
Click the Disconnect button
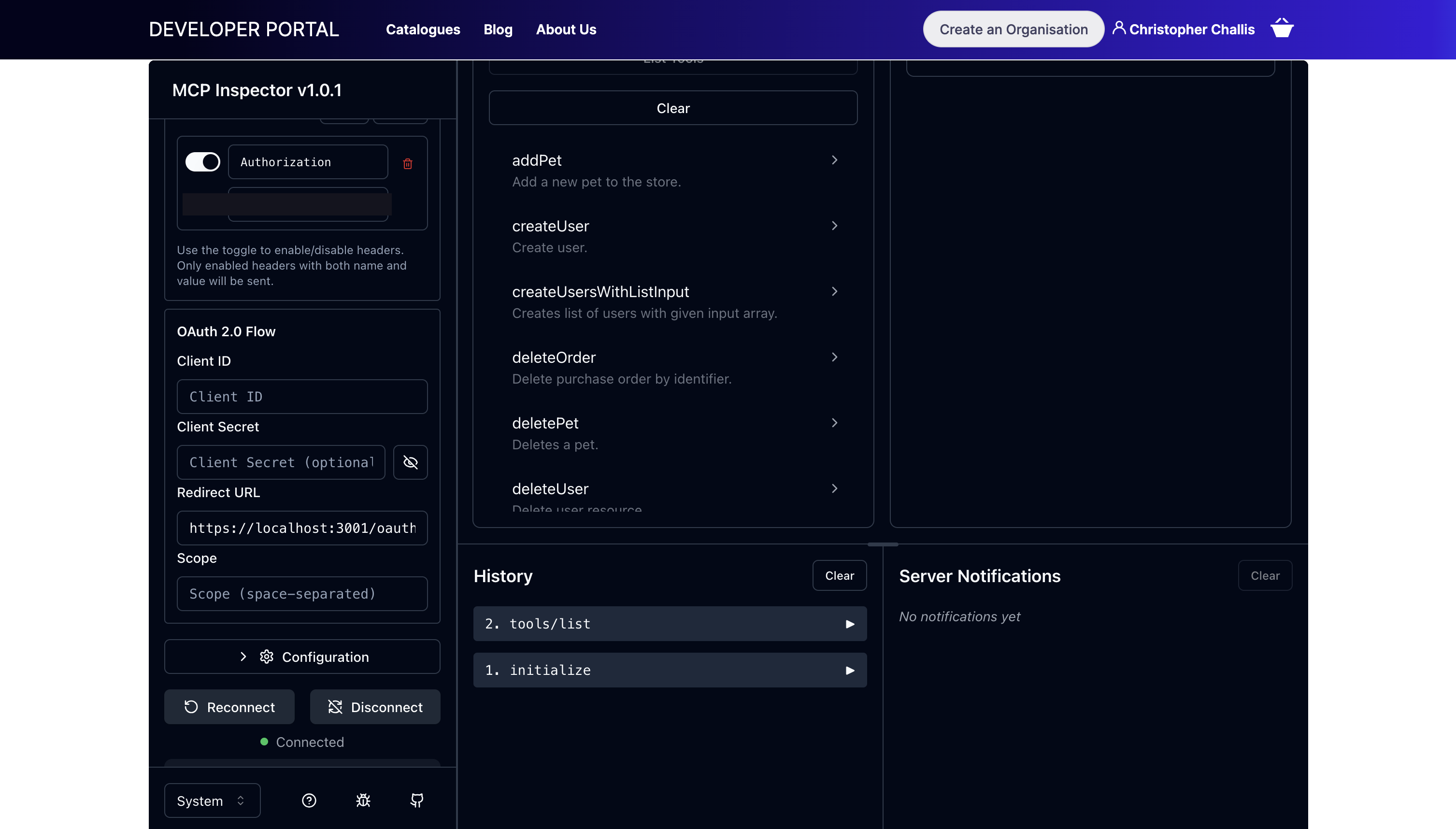coord(375,707)
